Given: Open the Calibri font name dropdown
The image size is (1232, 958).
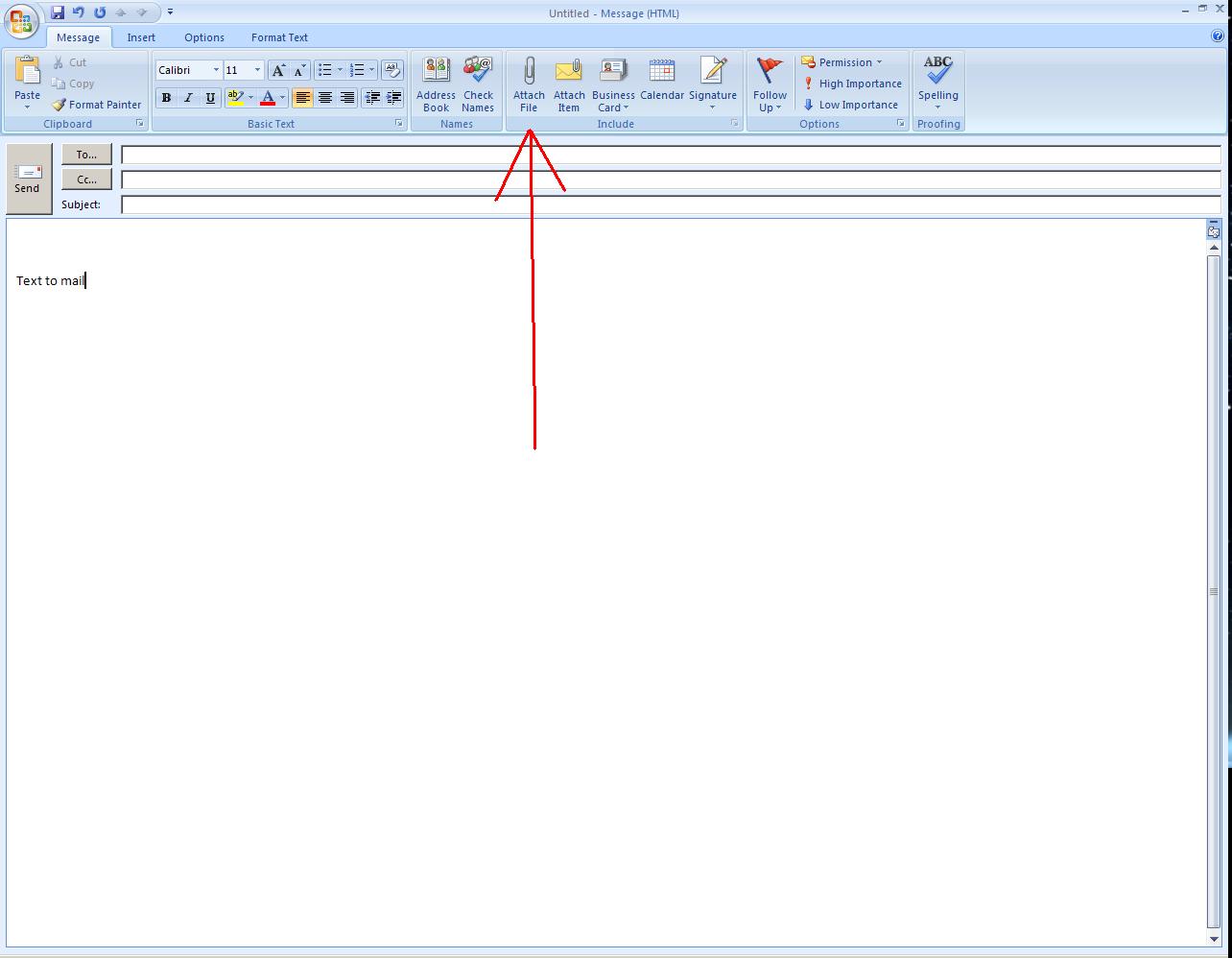Looking at the screenshot, I should [x=216, y=70].
